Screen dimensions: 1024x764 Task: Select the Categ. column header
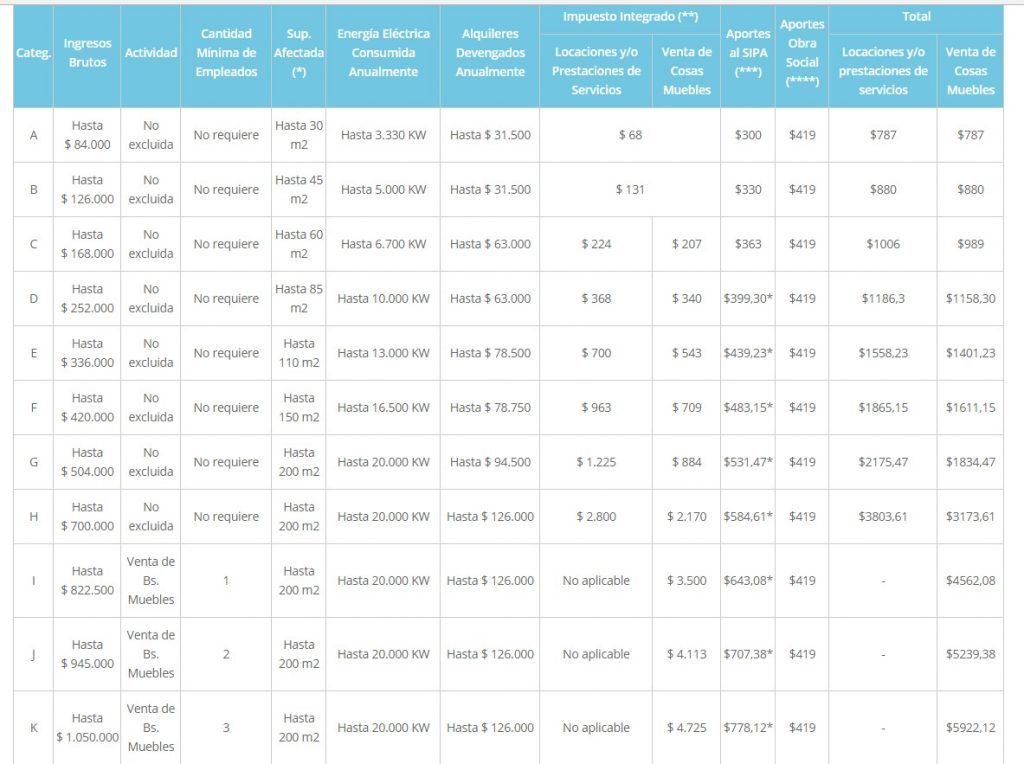click(x=33, y=53)
